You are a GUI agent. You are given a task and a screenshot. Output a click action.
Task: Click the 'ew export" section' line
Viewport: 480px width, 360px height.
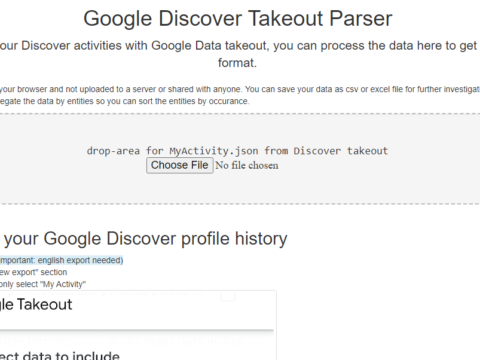pos(33,272)
